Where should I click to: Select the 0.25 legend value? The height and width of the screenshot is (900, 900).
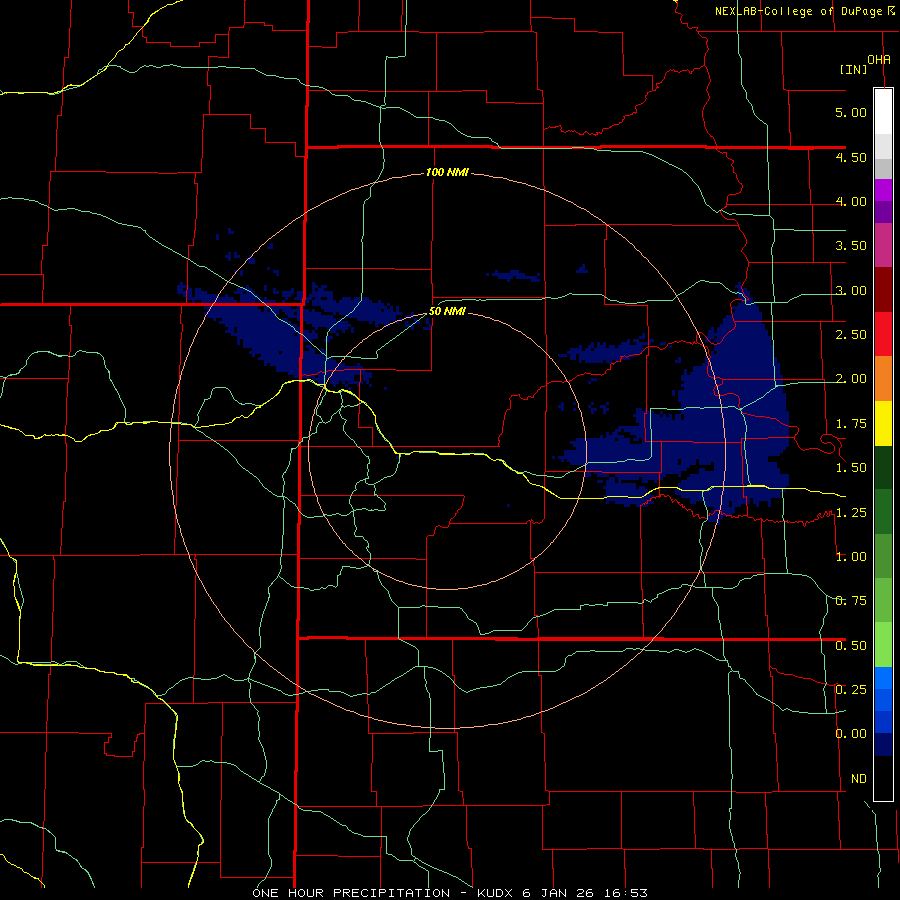851,690
